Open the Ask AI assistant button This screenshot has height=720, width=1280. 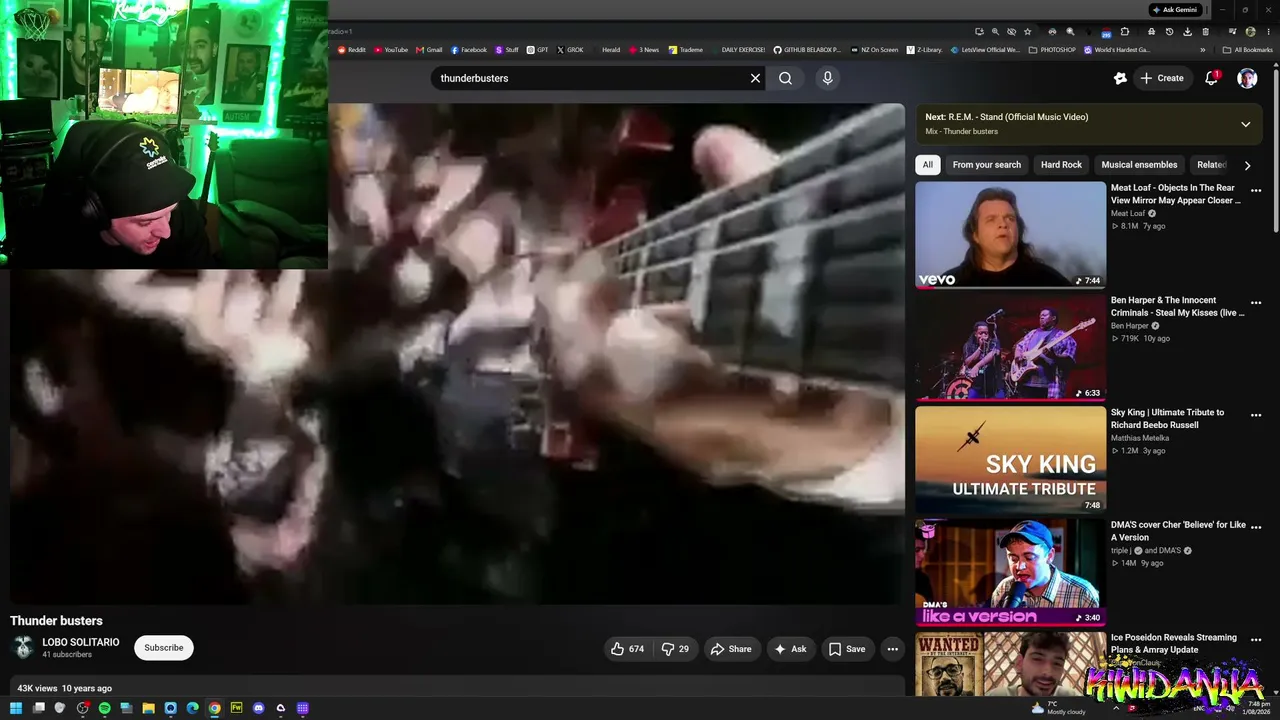point(790,649)
